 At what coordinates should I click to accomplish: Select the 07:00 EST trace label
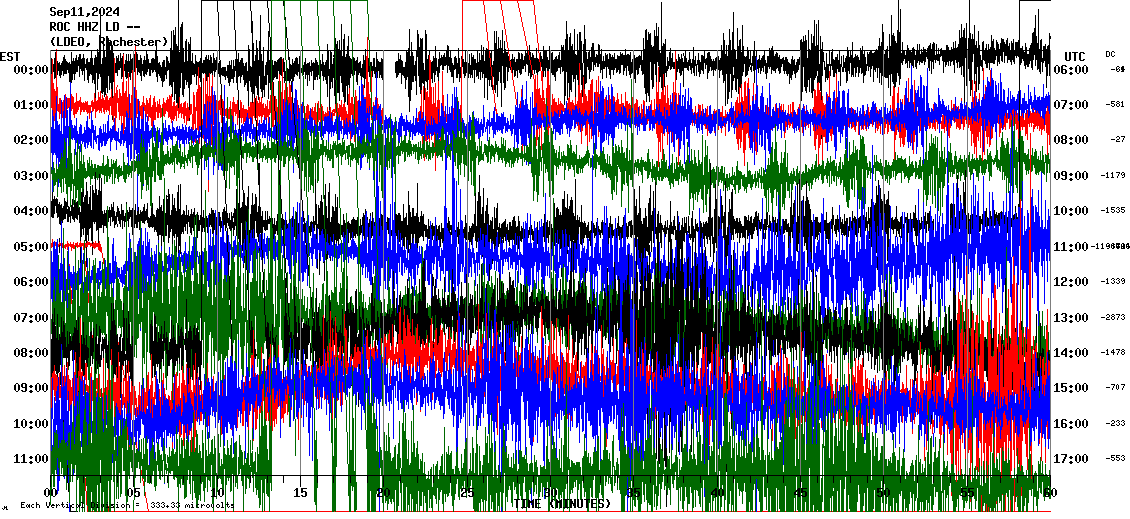point(26,318)
